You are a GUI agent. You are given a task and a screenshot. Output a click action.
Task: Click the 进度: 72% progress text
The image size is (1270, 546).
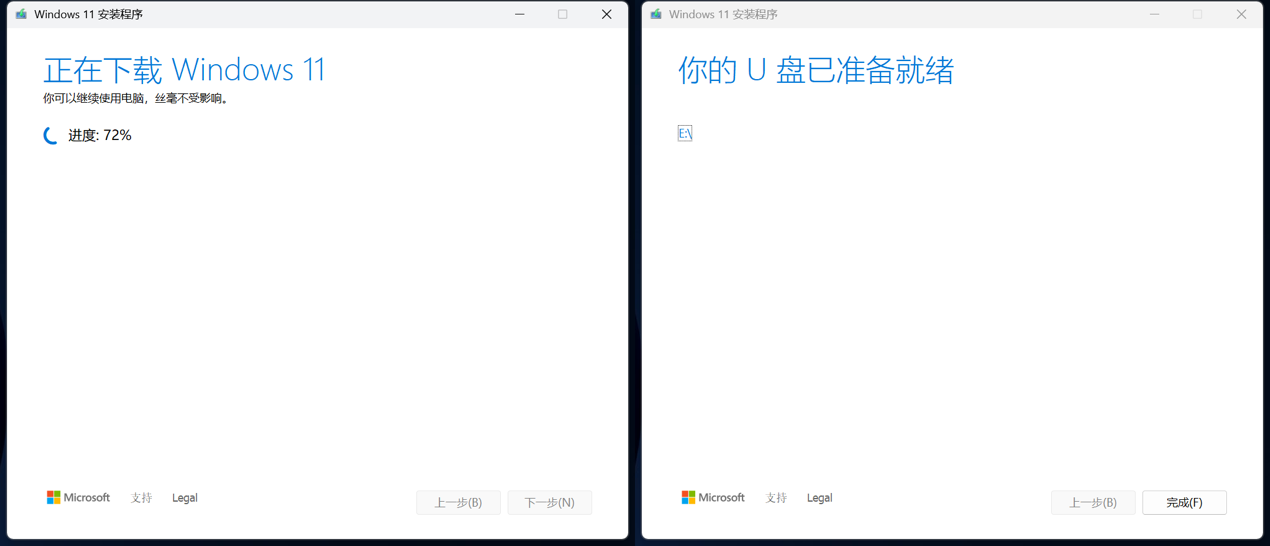point(100,135)
